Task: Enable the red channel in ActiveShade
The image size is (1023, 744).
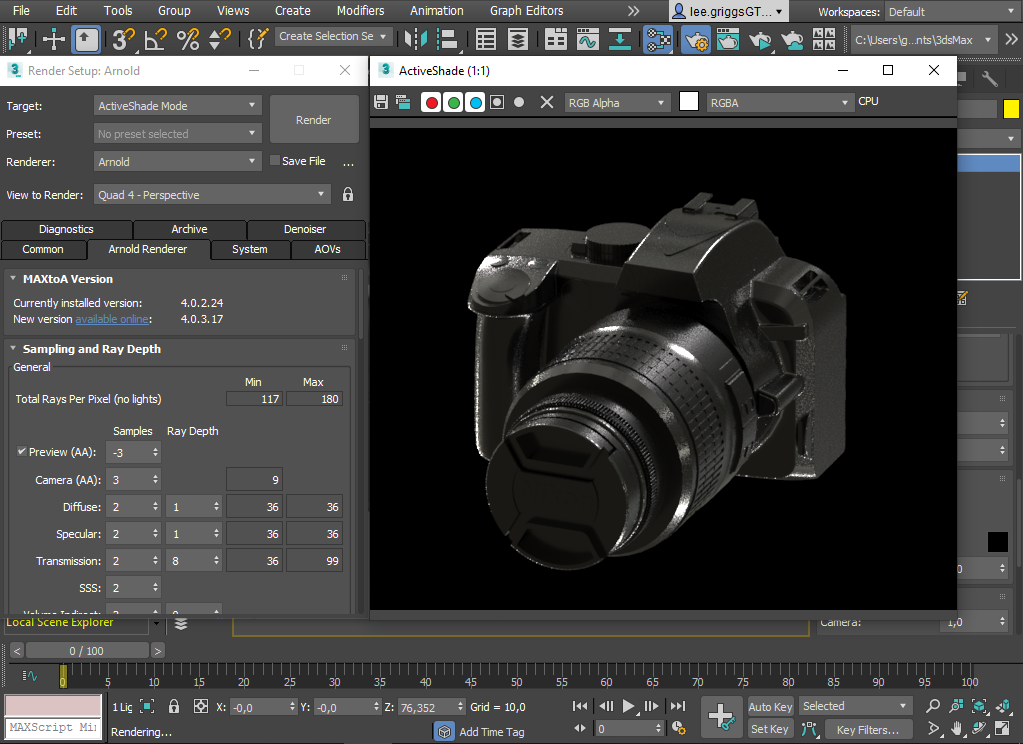Action: click(x=431, y=102)
